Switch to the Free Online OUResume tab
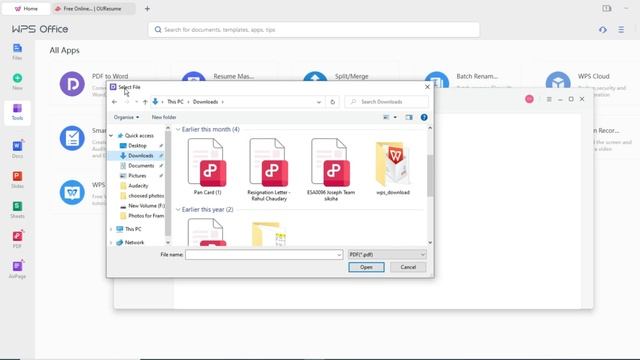640x360 pixels. [x=93, y=9]
